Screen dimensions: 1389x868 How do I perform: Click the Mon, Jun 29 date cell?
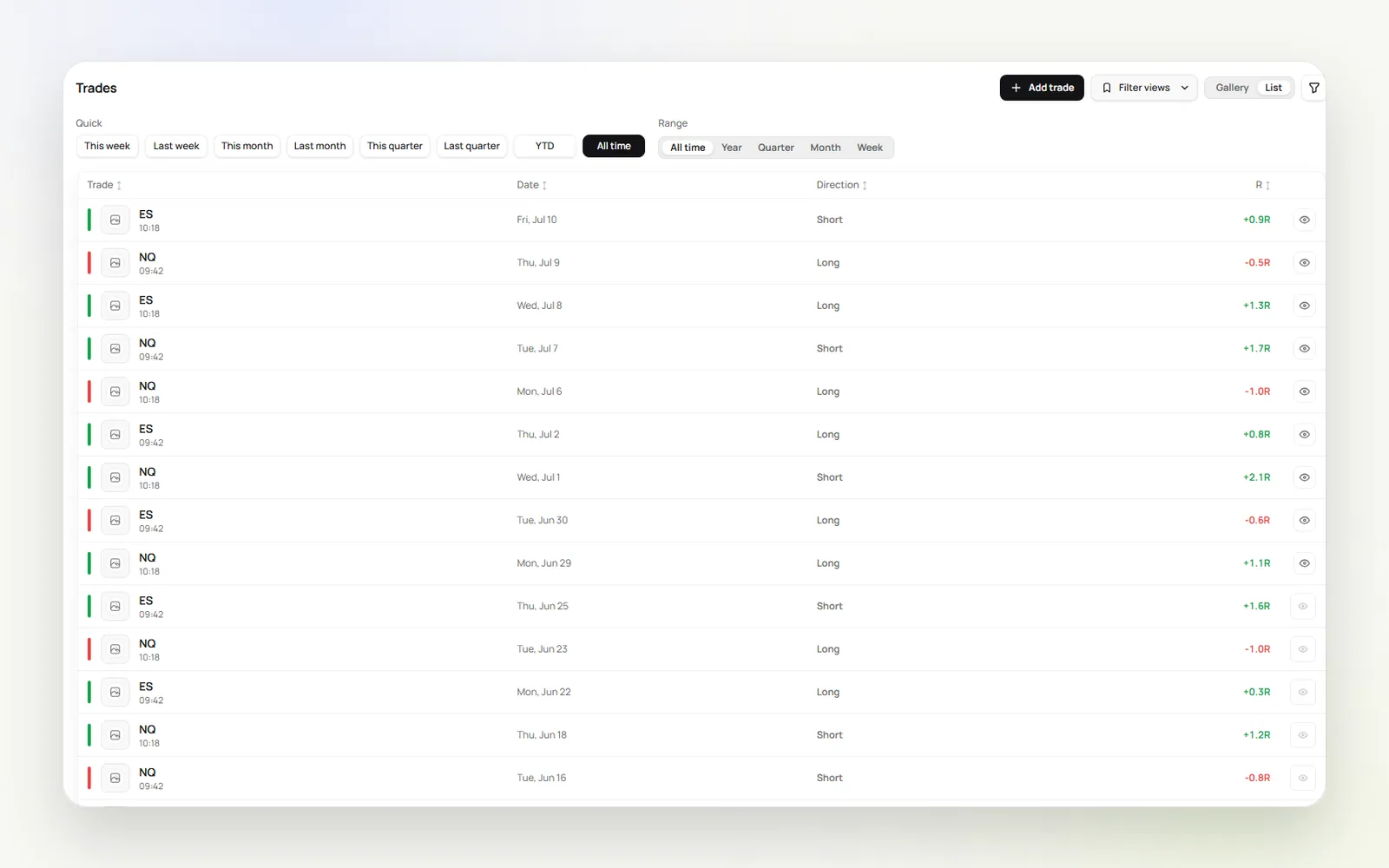pos(544,563)
